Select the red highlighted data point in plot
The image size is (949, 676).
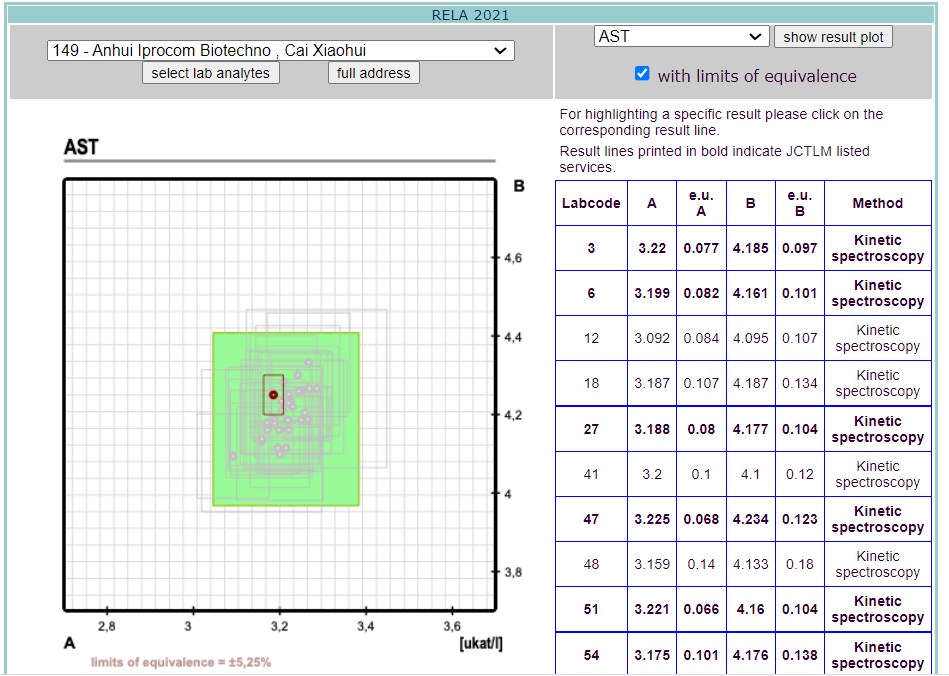click(x=273, y=395)
